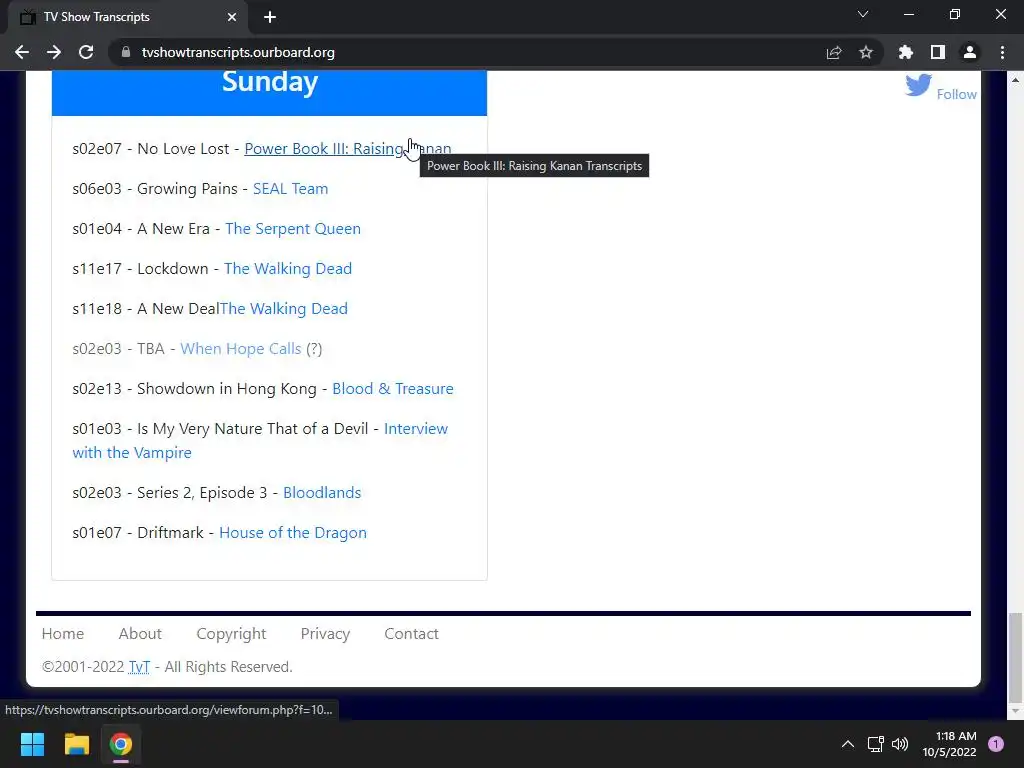Go to the Home footer link
Image resolution: width=1024 pixels, height=768 pixels.
click(63, 633)
